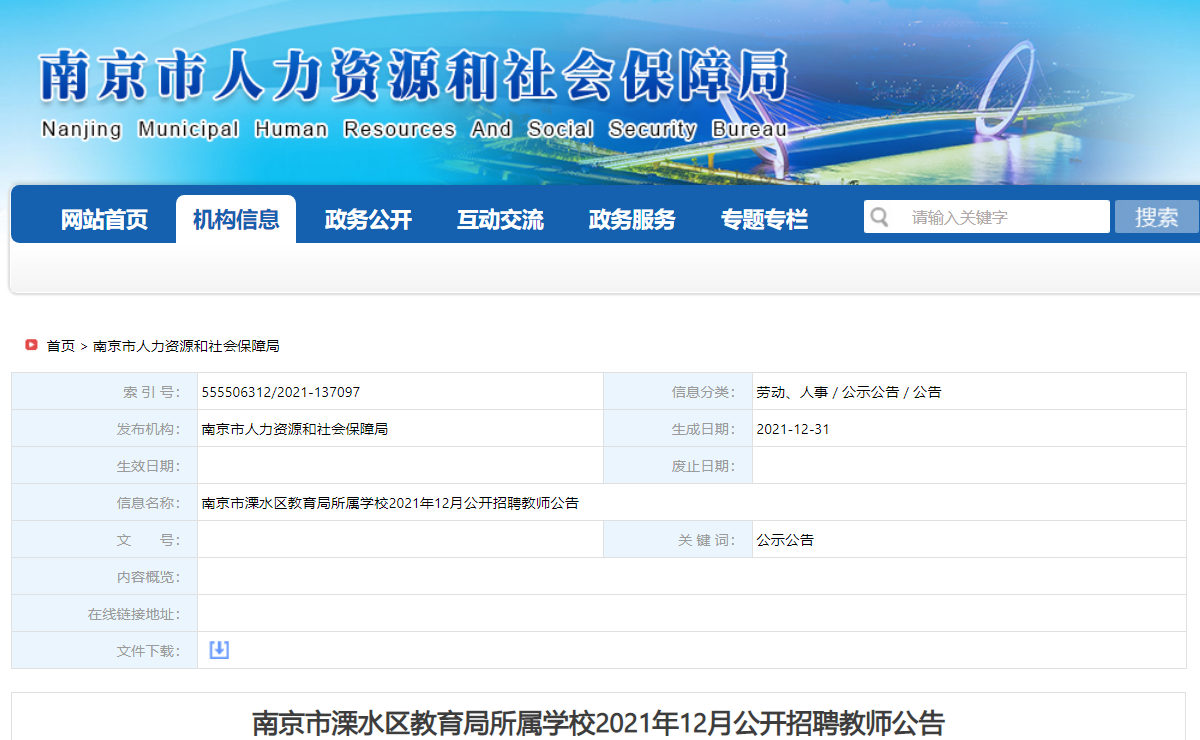Click the file download icon
Viewport: 1200px width, 740px height.
tap(219, 650)
